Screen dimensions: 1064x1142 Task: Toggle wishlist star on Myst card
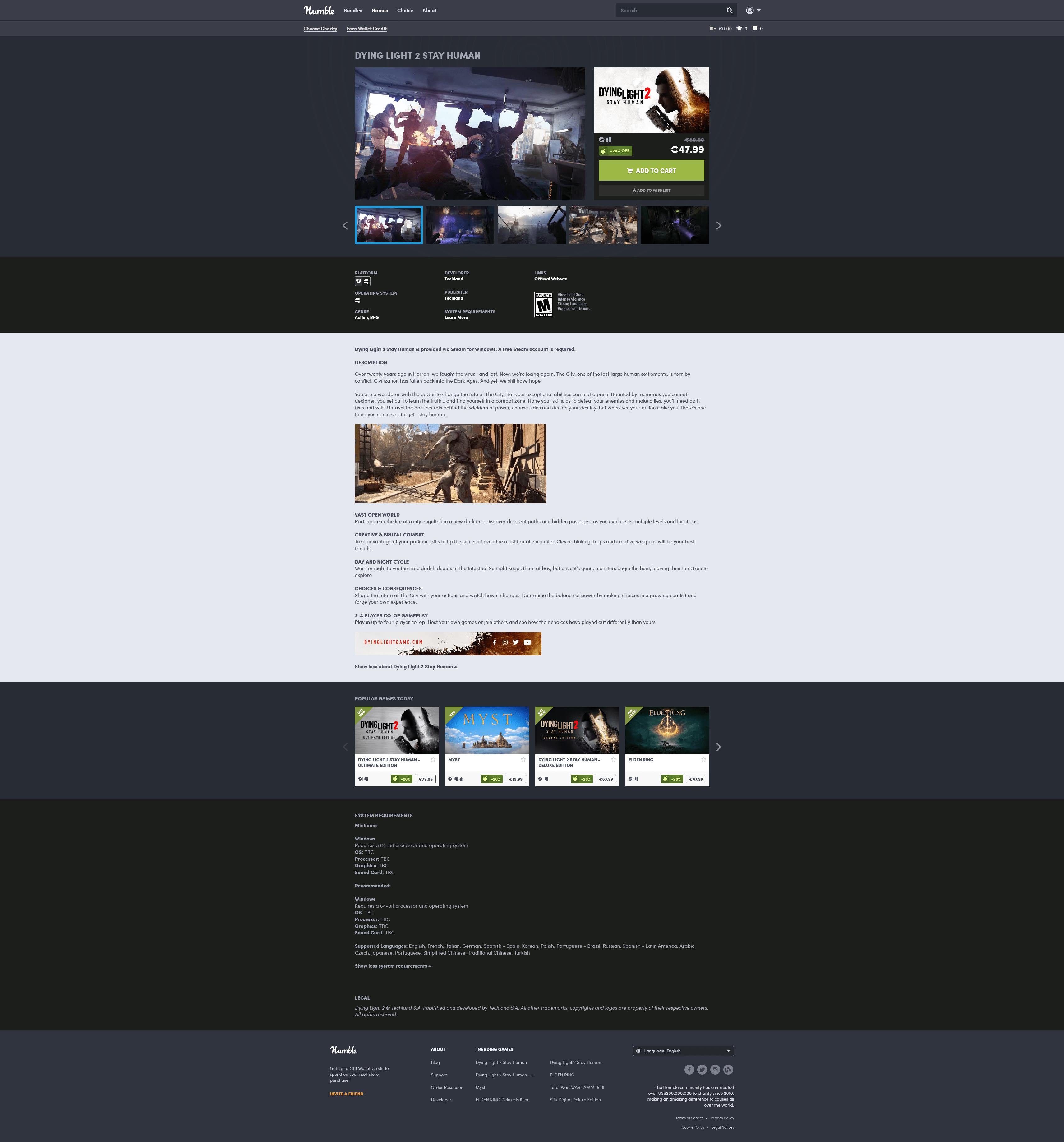tap(523, 759)
